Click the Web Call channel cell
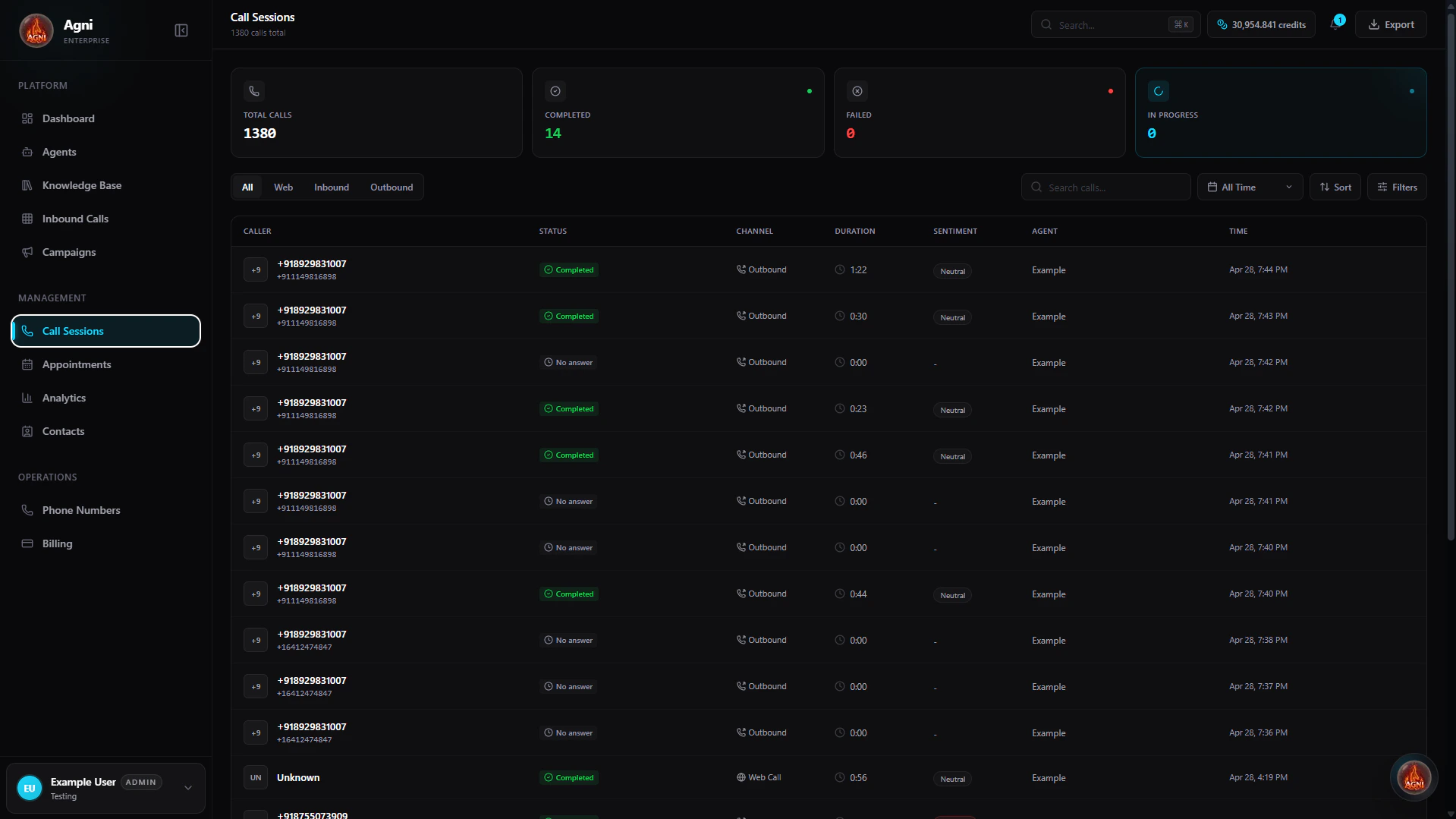This screenshot has width=1456, height=819. (759, 777)
